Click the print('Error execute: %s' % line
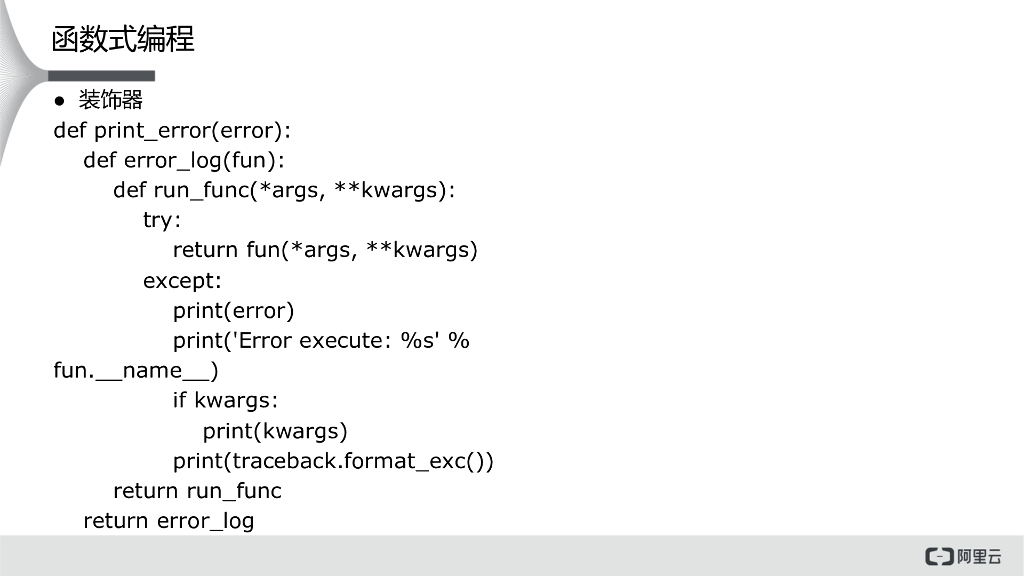The image size is (1024, 576). tap(321, 341)
